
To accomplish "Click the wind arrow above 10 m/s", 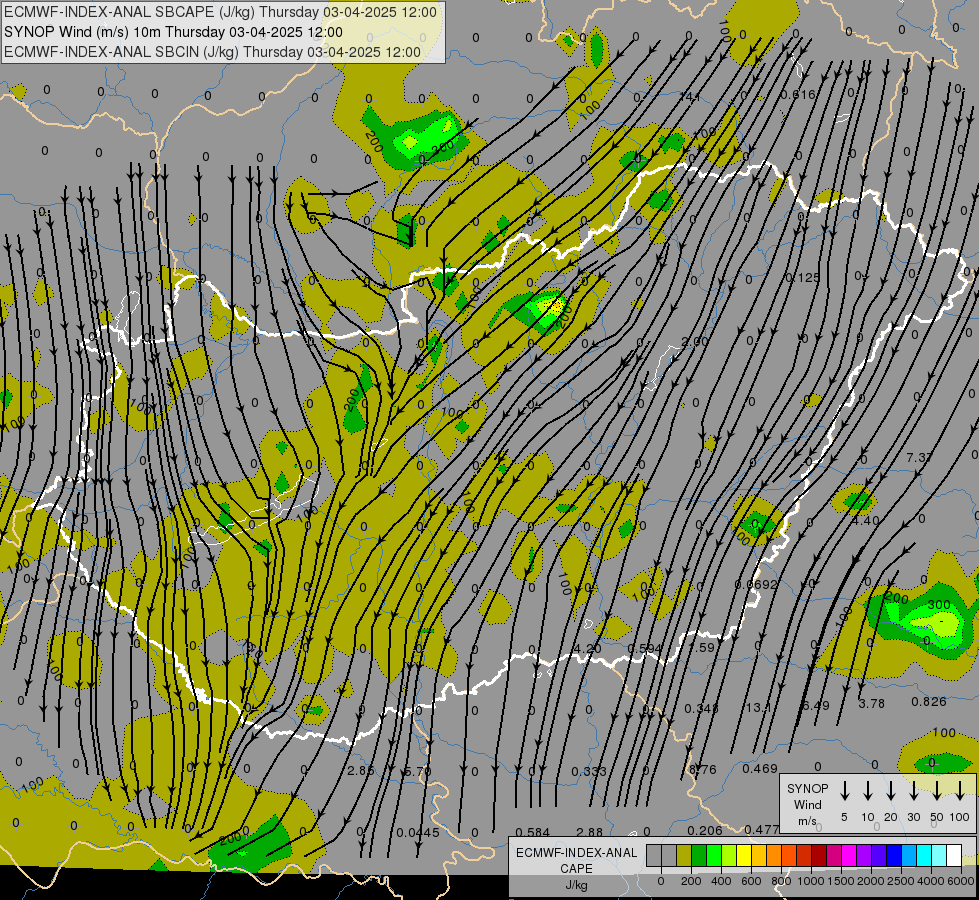I will 868,791.
